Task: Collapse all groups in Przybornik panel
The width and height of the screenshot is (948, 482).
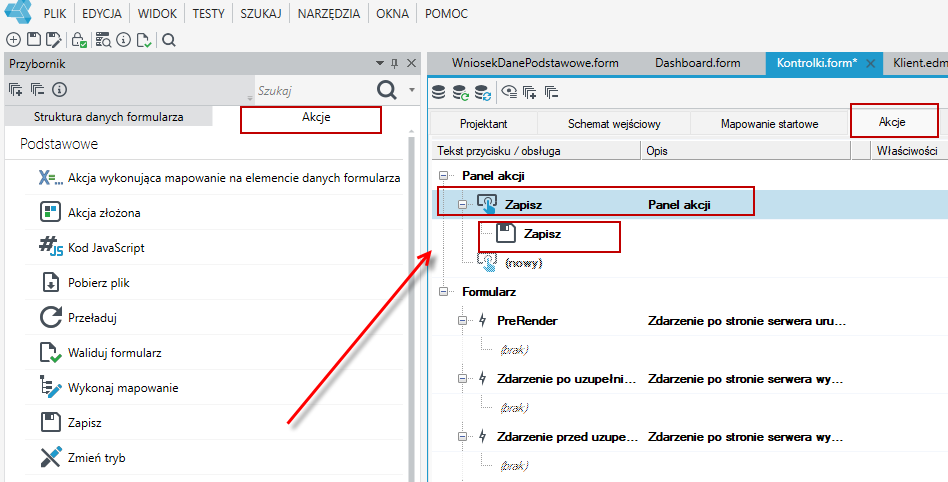Action: [x=37, y=90]
